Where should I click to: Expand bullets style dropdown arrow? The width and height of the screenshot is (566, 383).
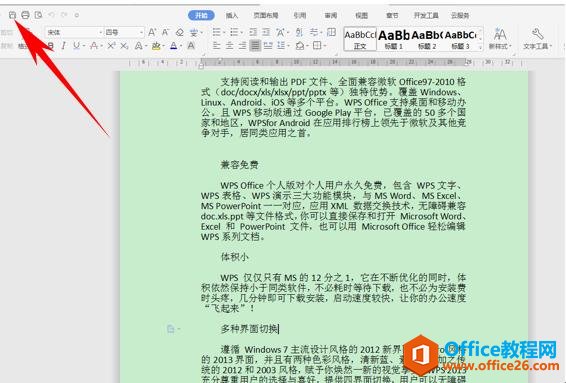(x=223, y=33)
